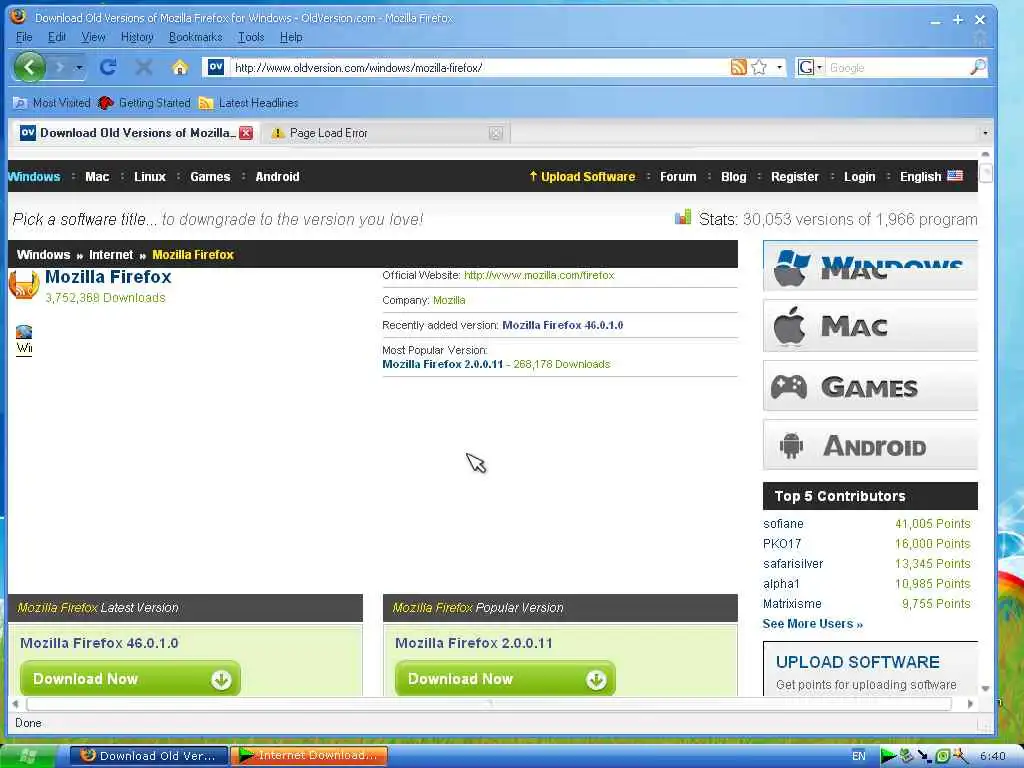Switch to Internet Download taskbar window
Viewport: 1024px width, 768px height.
coord(308,756)
